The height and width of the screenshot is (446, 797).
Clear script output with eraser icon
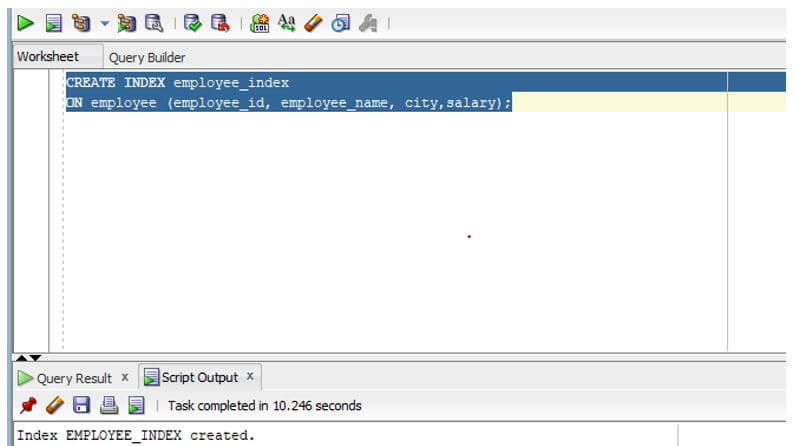pos(55,405)
